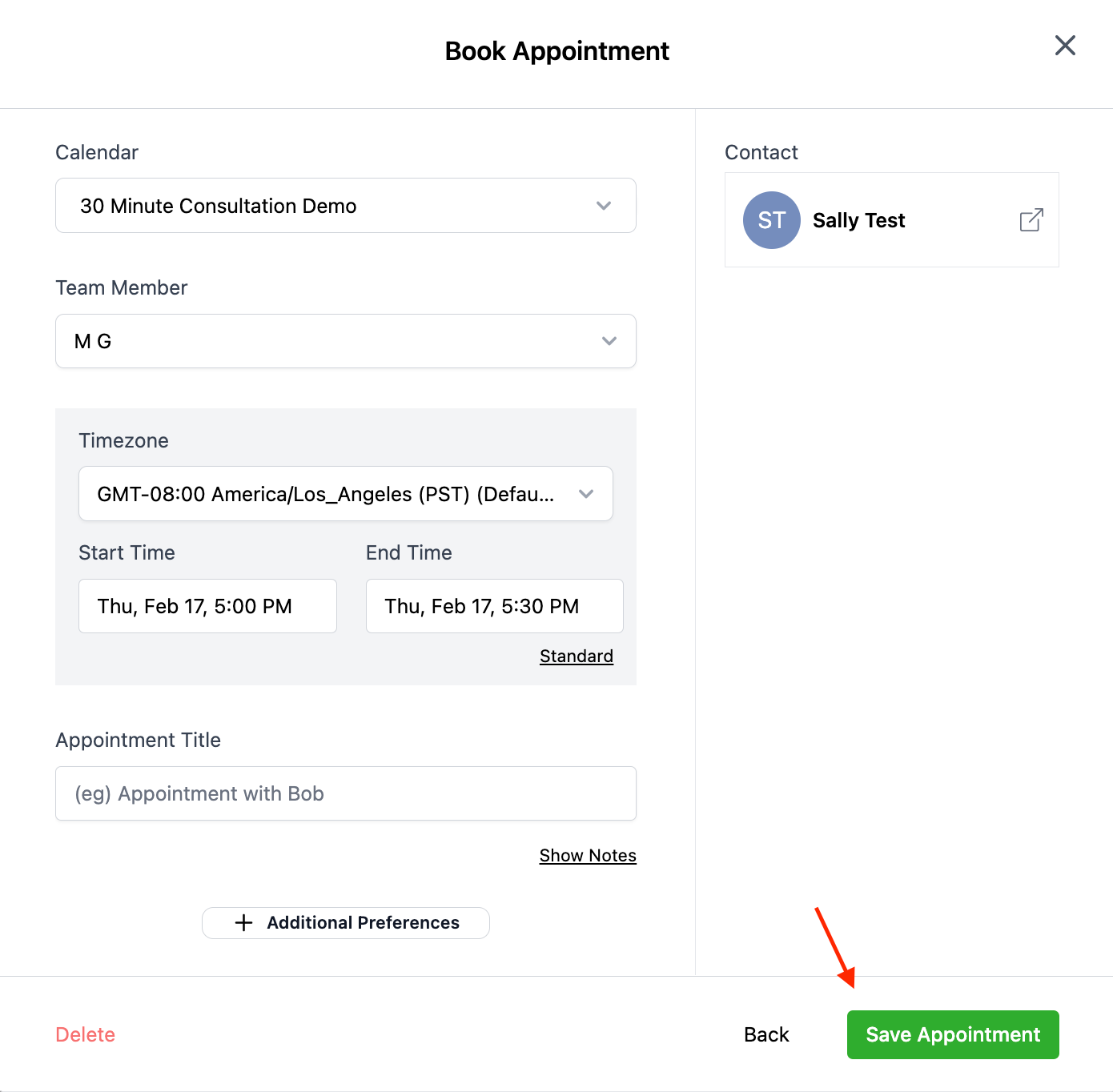Click the ST contact avatar
The width and height of the screenshot is (1113, 1092).
(x=772, y=220)
